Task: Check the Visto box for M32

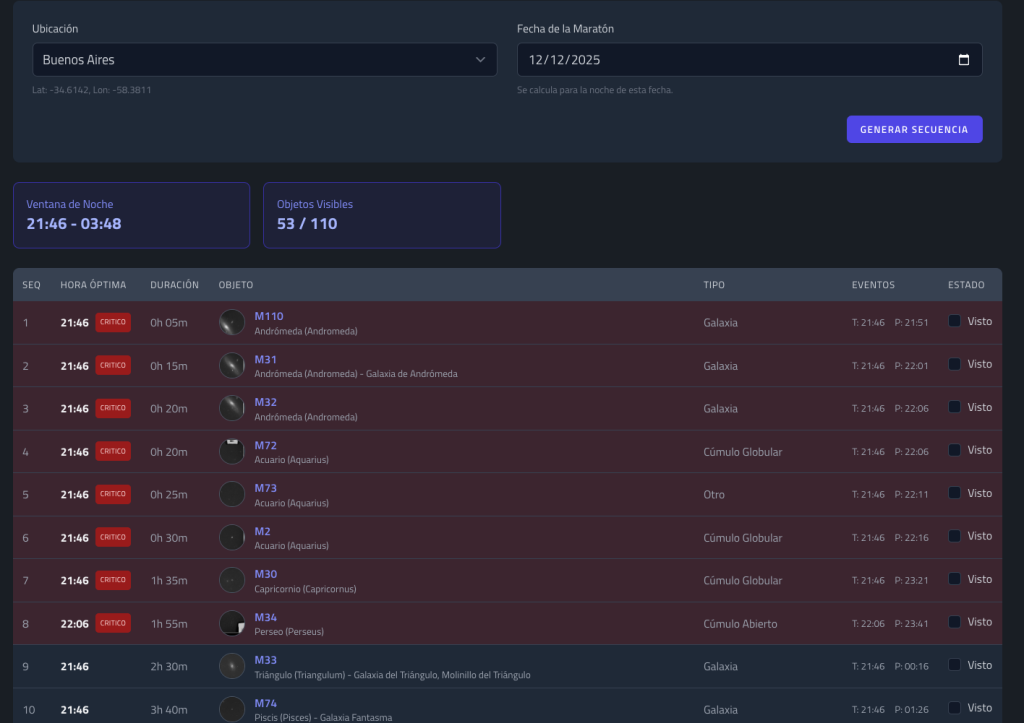Action: coord(954,407)
